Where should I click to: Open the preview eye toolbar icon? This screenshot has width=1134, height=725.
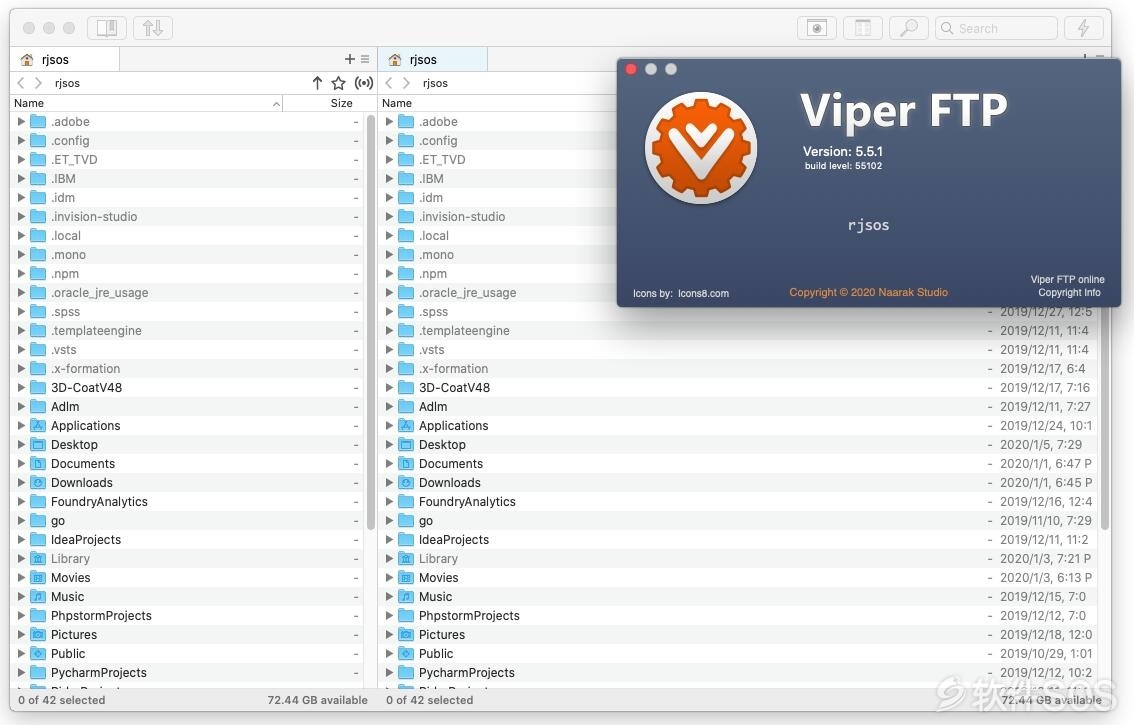[817, 28]
